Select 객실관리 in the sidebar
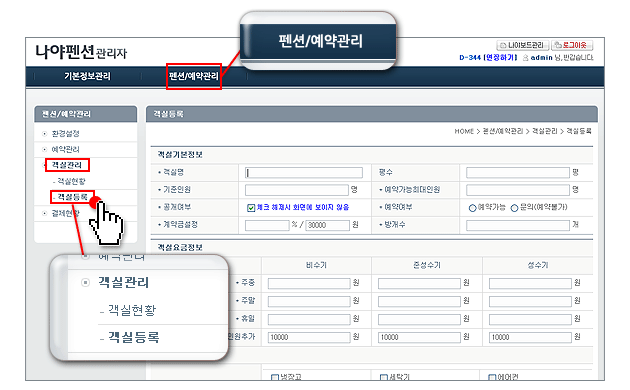Screen dimensions: 630x390 pyautogui.click(x=67, y=165)
